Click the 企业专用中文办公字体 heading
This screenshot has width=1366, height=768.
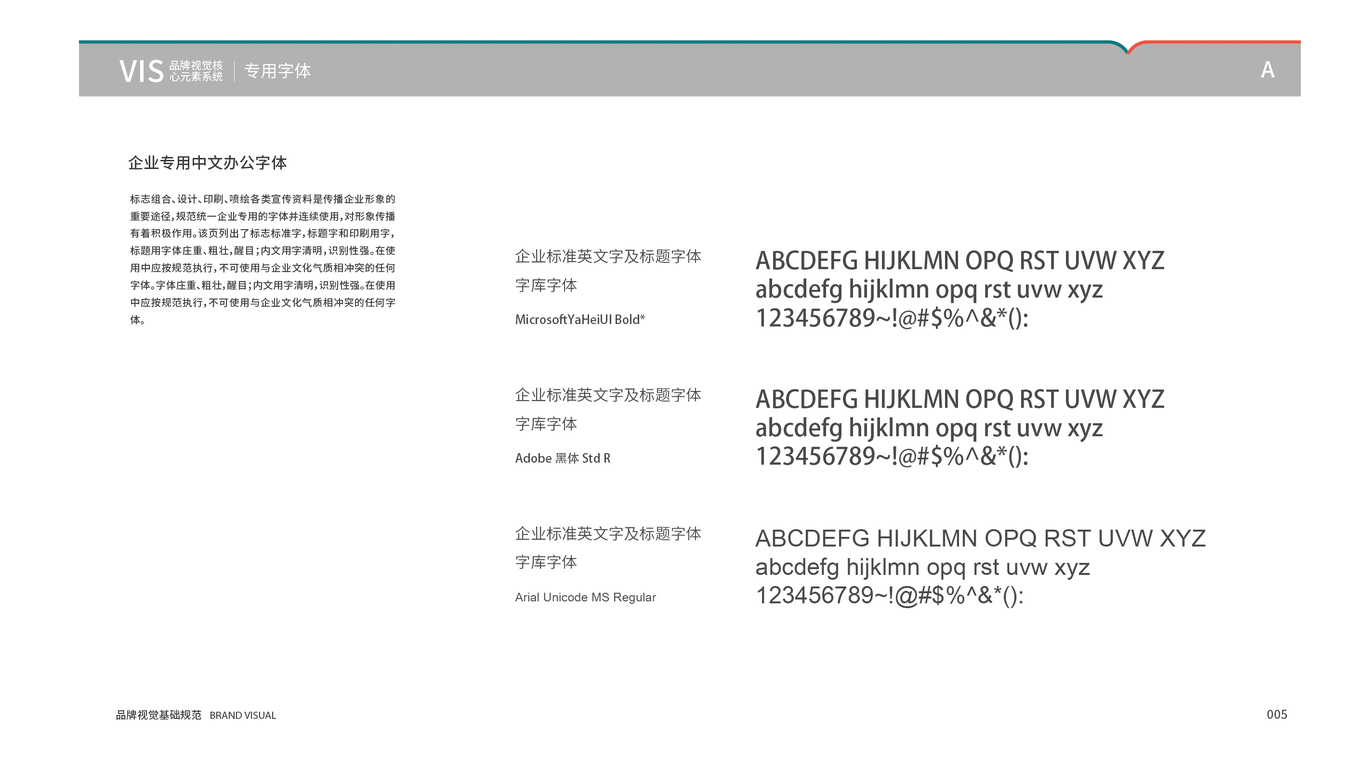[208, 162]
